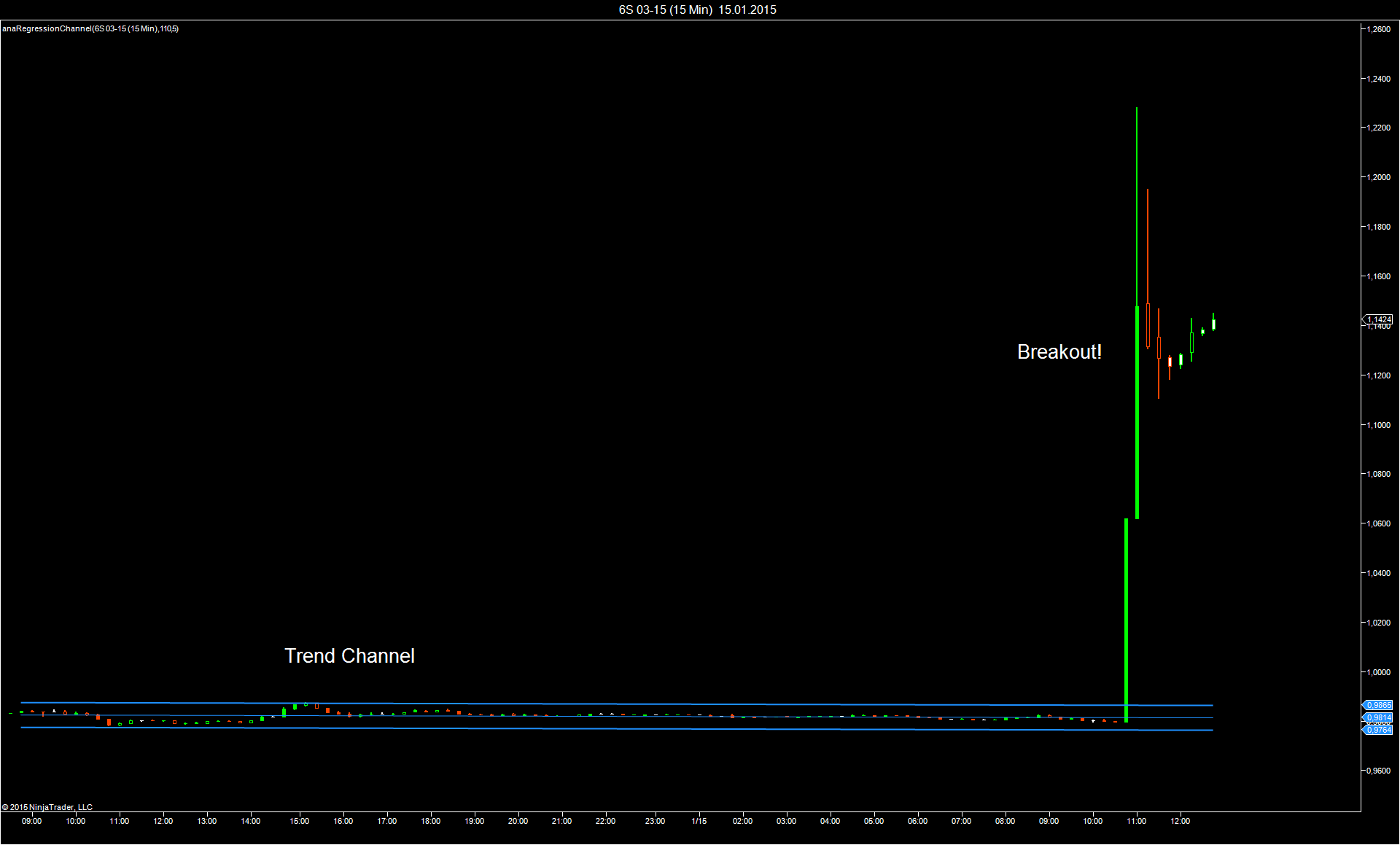Click the 1,1600 price axis label
Screen dimensions: 1400x845
click(1378, 276)
